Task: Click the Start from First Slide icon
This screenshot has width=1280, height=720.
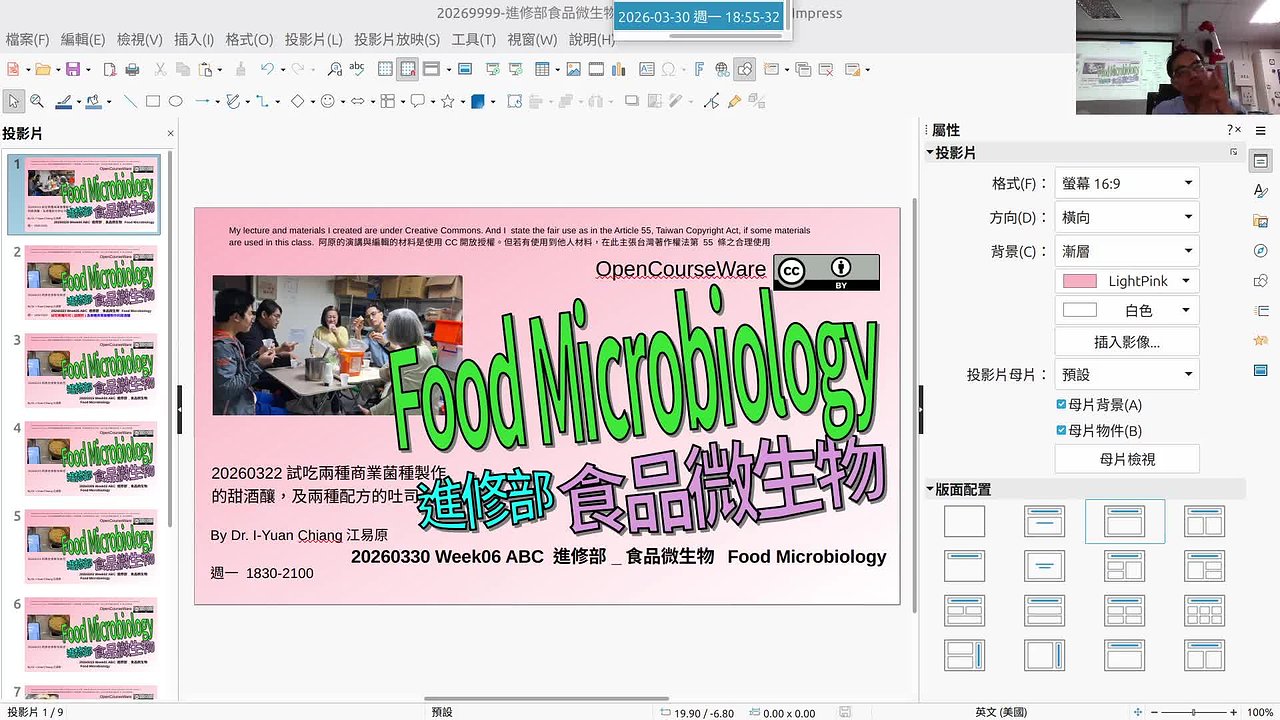Action: 492,69
